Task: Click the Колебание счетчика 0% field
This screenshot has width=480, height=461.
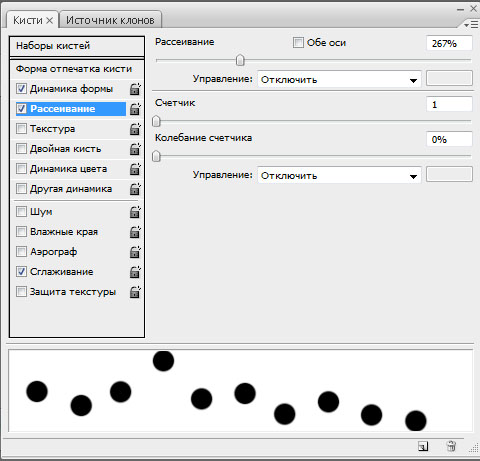Action: (x=449, y=139)
